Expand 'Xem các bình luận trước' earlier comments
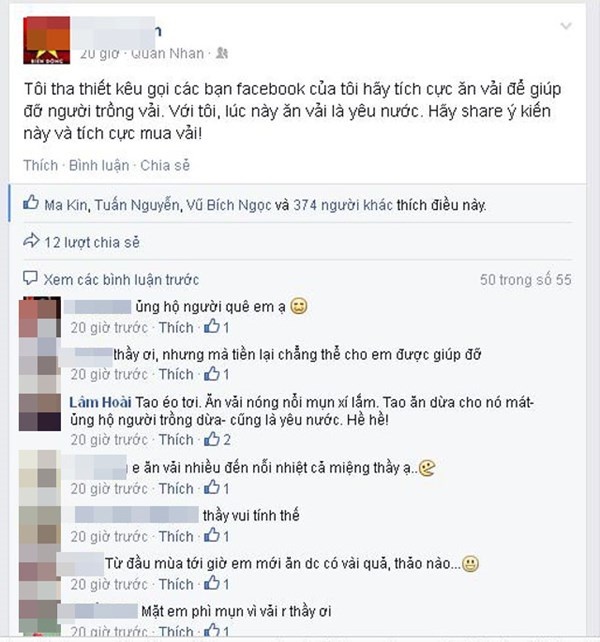The height and width of the screenshot is (642, 600). tap(121, 280)
